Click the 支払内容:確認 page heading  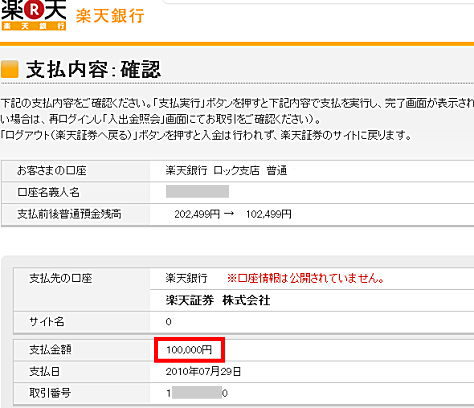coord(93,69)
